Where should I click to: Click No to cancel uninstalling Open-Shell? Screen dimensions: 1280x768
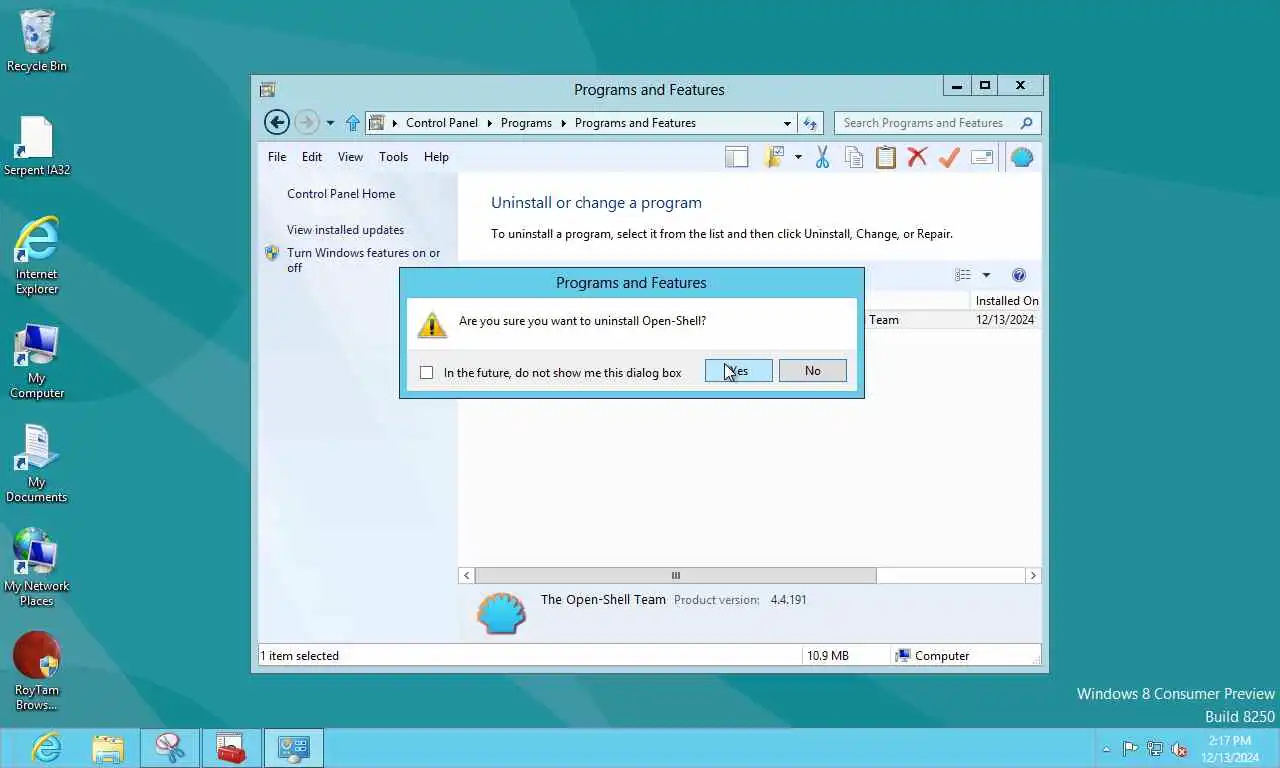click(x=812, y=371)
